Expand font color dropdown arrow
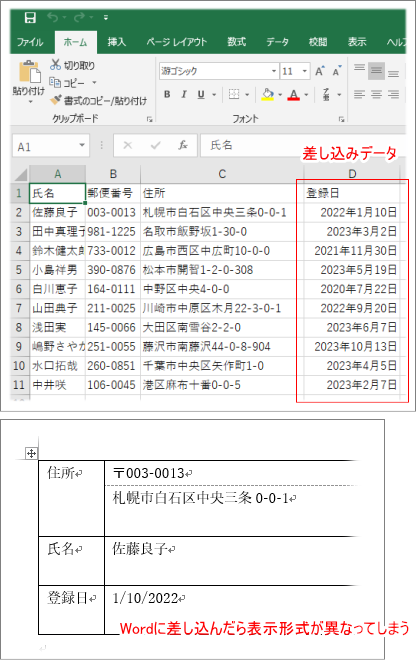This screenshot has height=660, width=416. [x=306, y=95]
